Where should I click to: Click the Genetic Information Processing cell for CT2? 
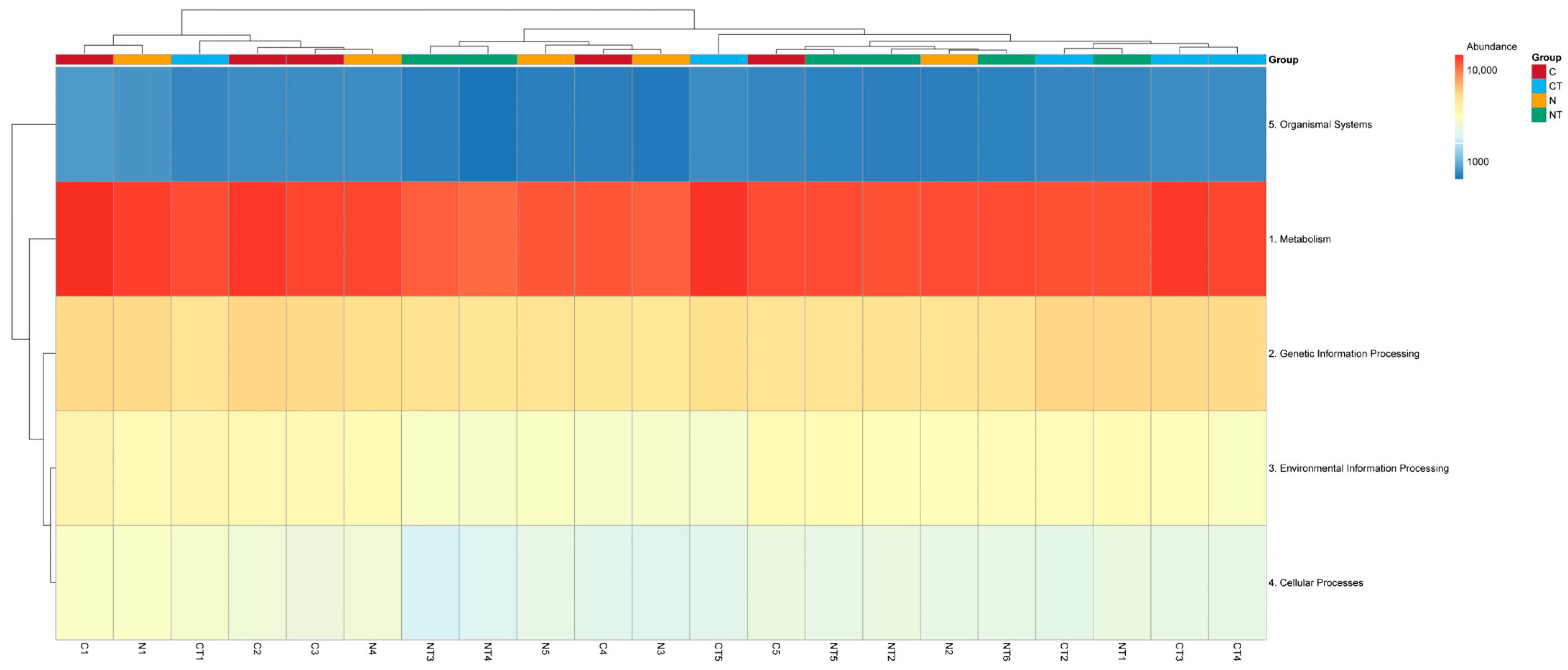point(1064,353)
